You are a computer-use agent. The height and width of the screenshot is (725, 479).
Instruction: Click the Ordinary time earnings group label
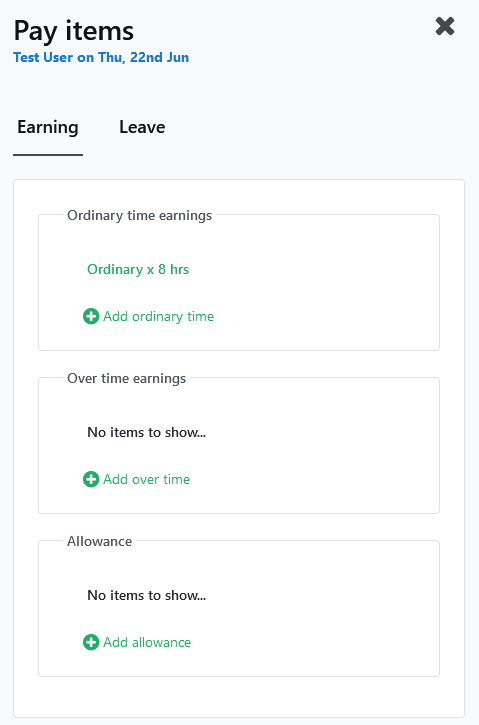139,215
